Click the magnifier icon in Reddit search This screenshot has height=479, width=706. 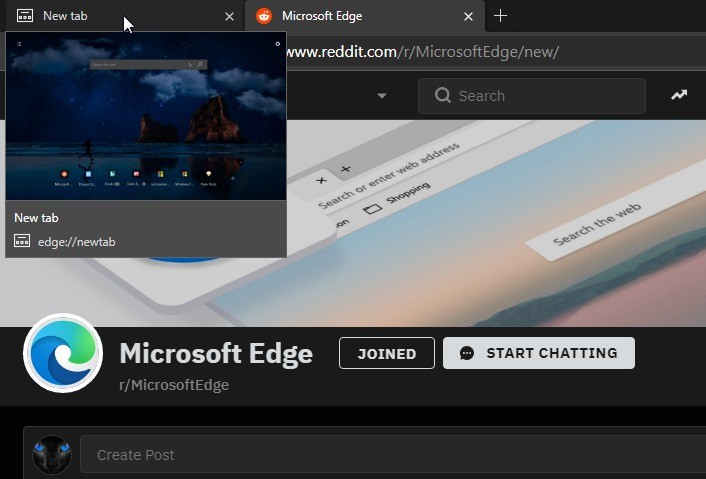[443, 95]
